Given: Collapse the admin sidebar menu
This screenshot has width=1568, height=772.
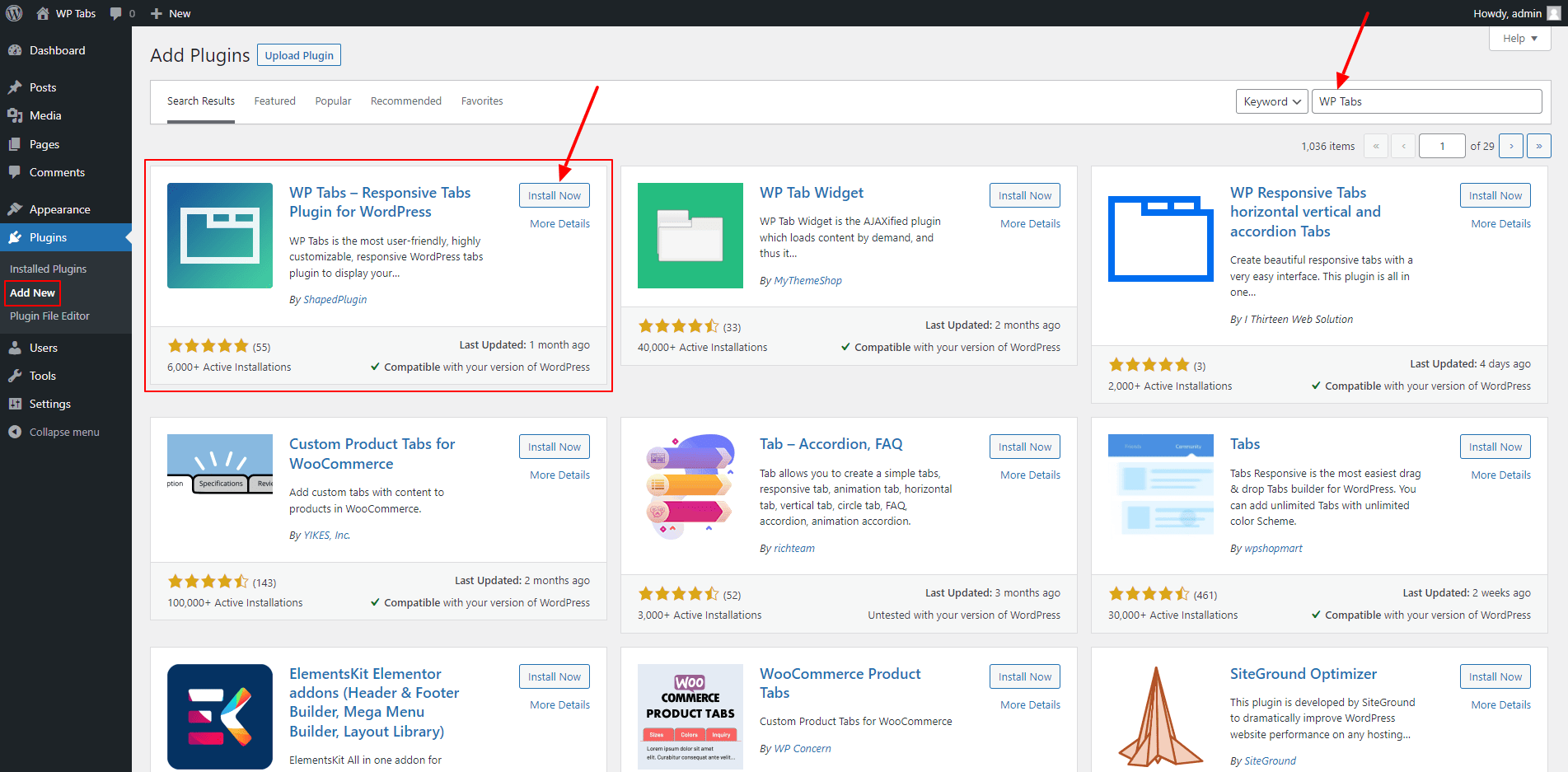Looking at the screenshot, I should 66,432.
